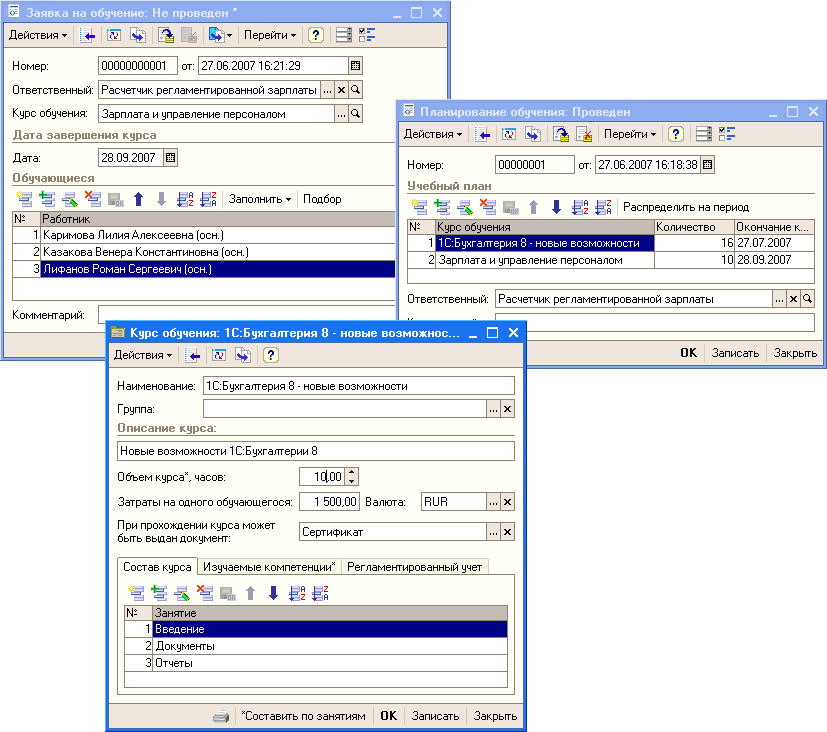This screenshot has width=827, height=732.
Task: Print from the Курс обучения bottom bar
Action: [221, 716]
